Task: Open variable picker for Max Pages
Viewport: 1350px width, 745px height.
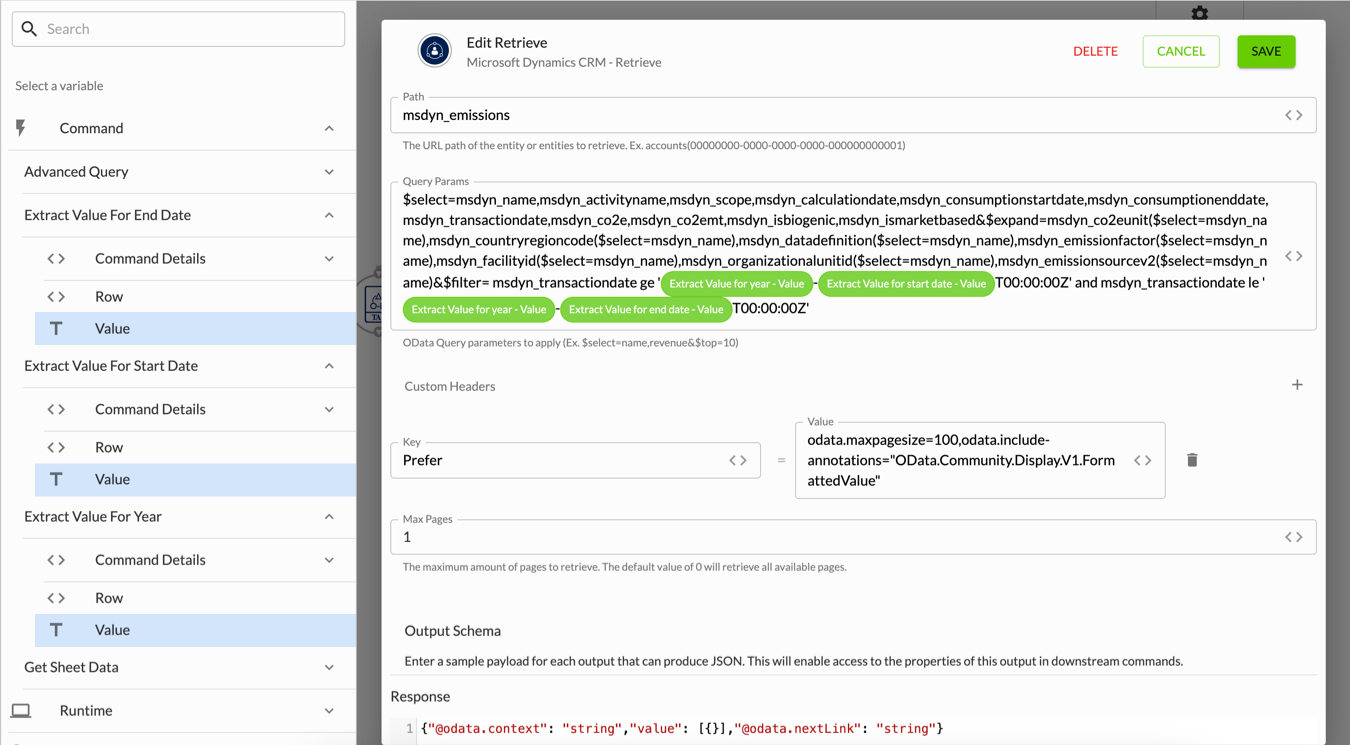Action: pyautogui.click(x=1294, y=537)
